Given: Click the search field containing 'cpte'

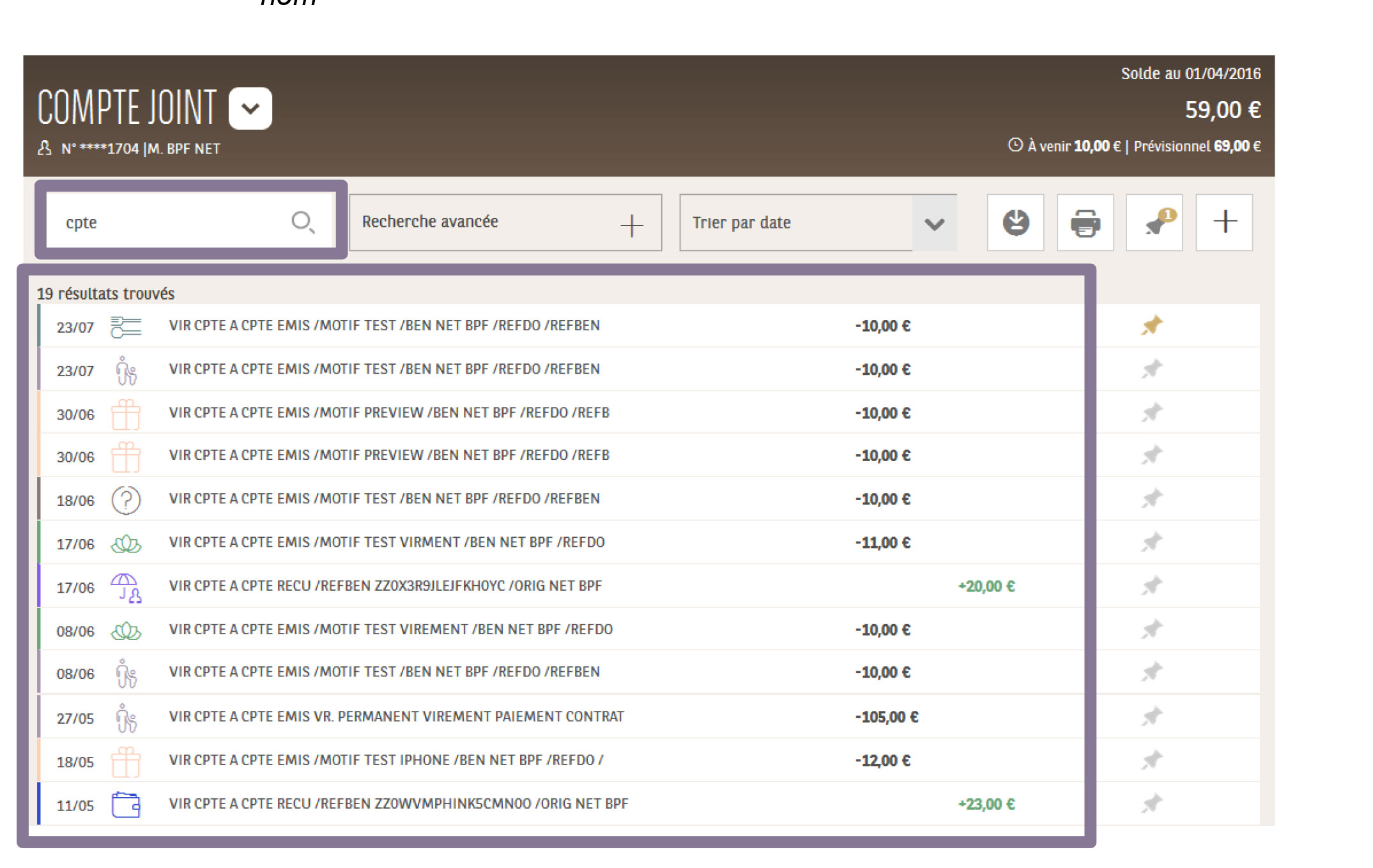Looking at the screenshot, I should coord(190,220).
